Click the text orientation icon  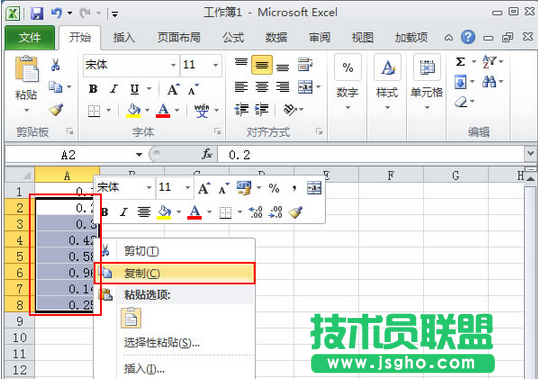pyautogui.click(x=290, y=109)
